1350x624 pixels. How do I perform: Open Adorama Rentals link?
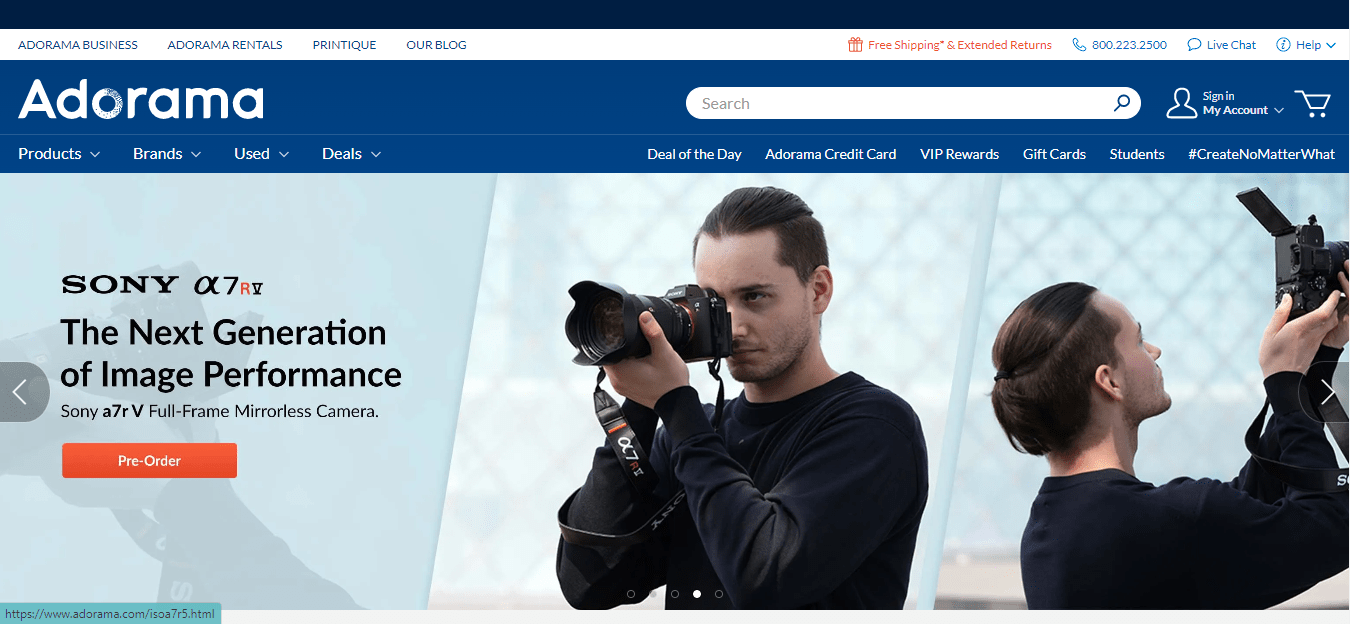tap(225, 45)
